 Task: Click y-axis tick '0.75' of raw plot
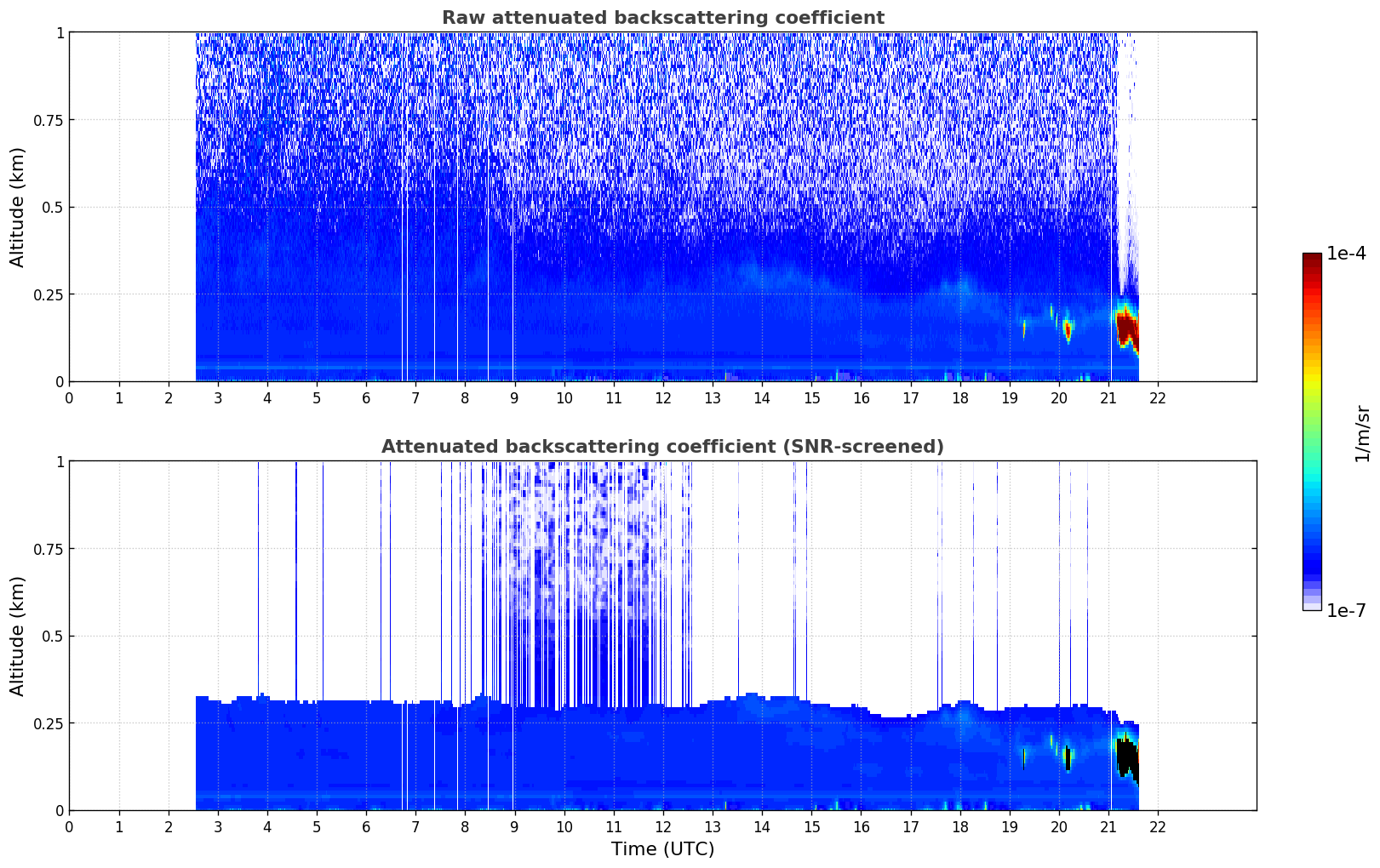click(x=49, y=120)
